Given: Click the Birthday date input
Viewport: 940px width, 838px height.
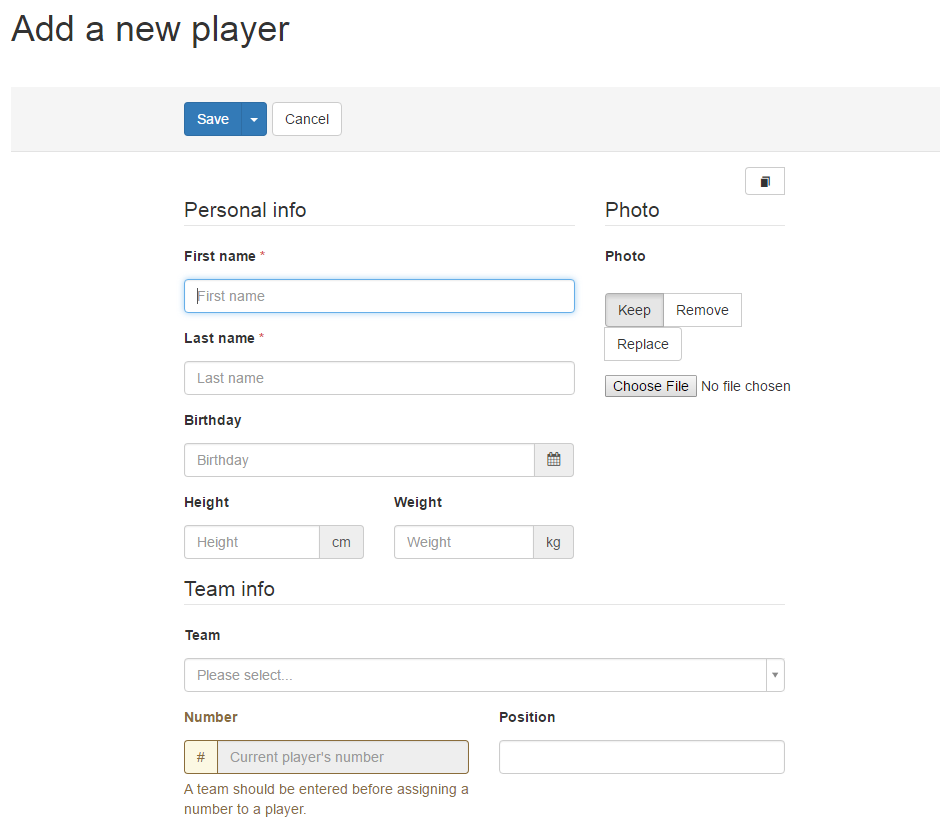Looking at the screenshot, I should point(359,460).
